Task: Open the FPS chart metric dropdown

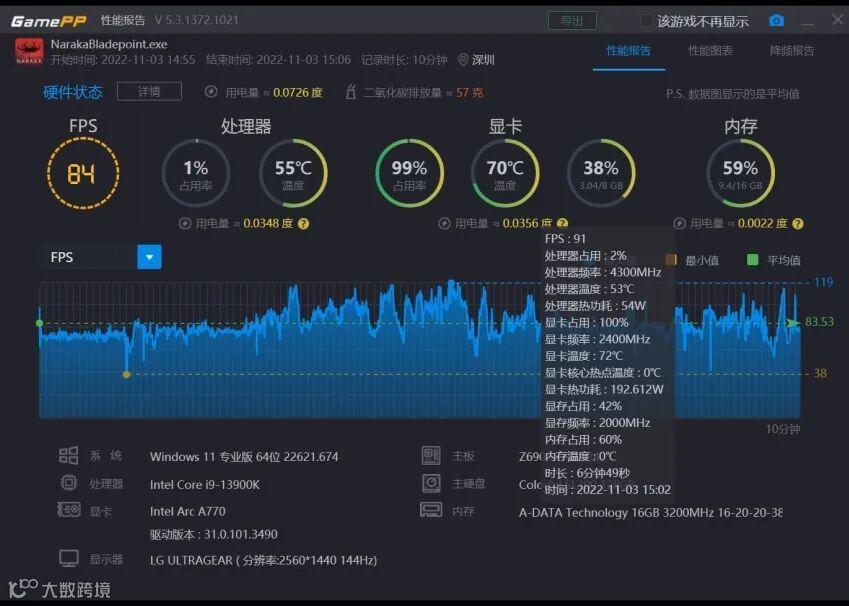Action: click(149, 257)
